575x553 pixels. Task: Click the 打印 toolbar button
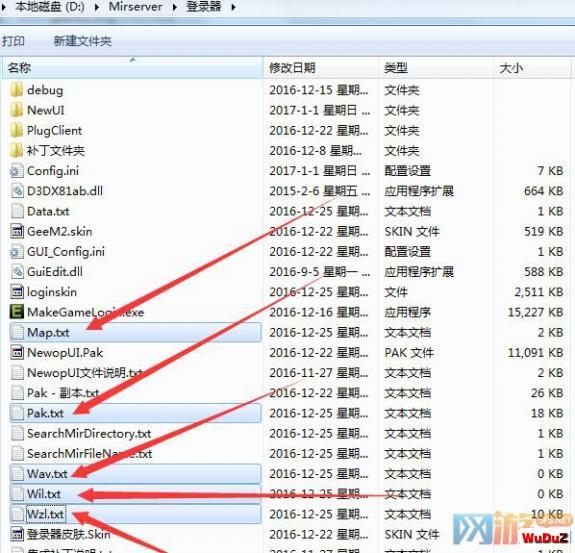coord(13,41)
